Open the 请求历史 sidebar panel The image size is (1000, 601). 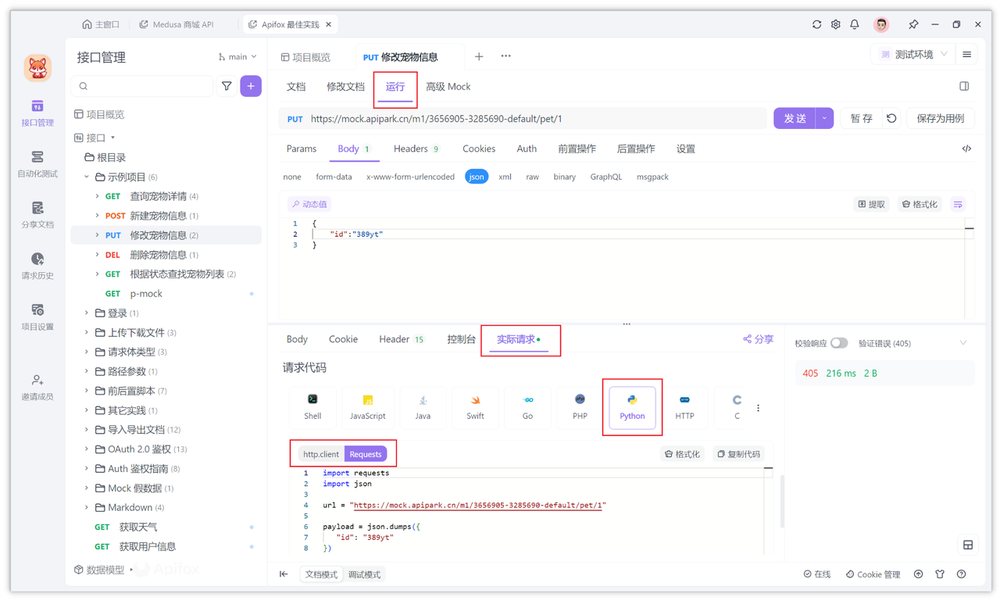tap(36, 267)
